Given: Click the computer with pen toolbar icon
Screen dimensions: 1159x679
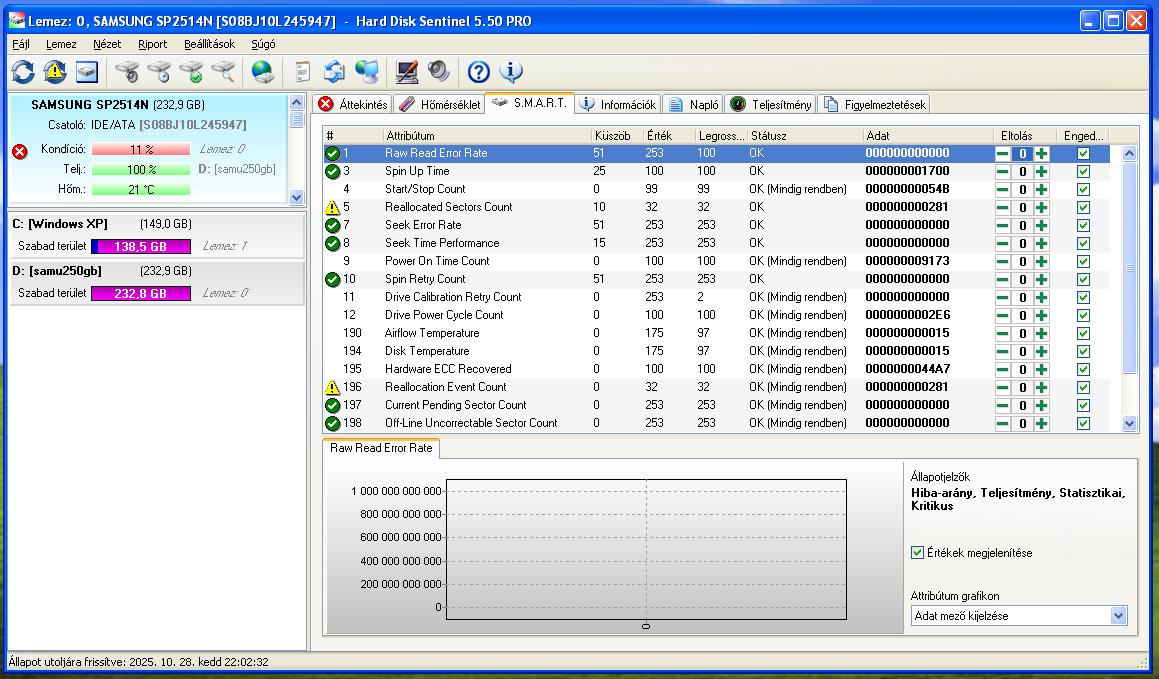Looking at the screenshot, I should point(406,72).
